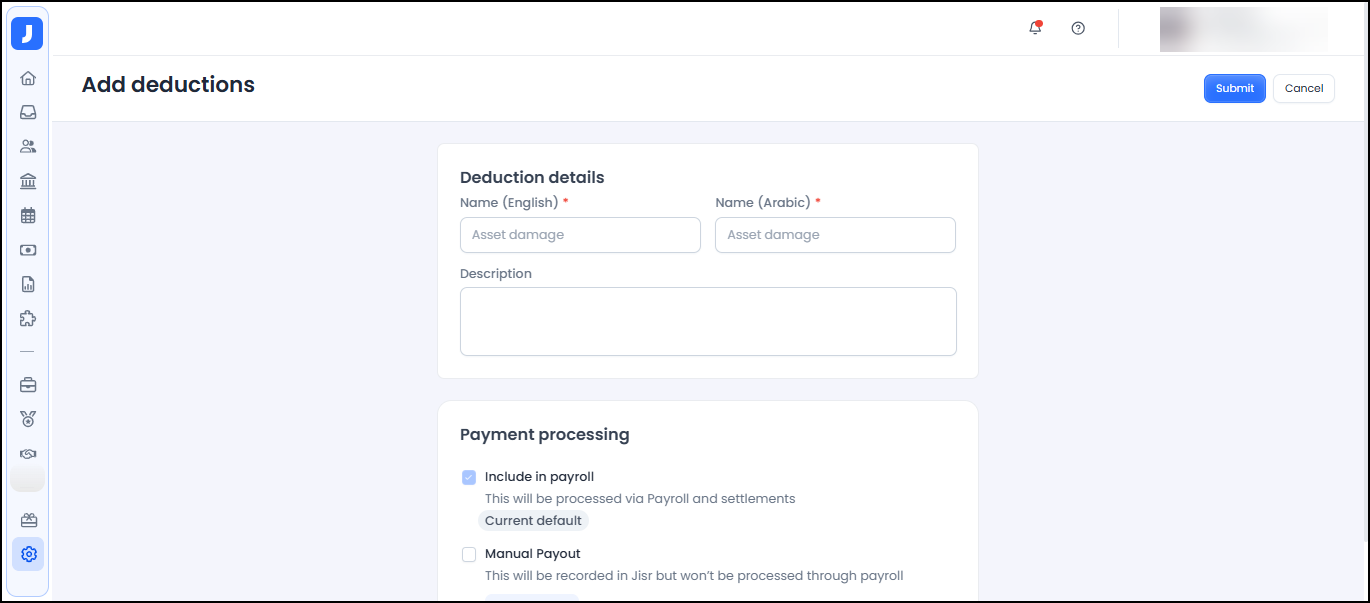Open the gift box icon
The height and width of the screenshot is (603, 1370).
(28, 520)
